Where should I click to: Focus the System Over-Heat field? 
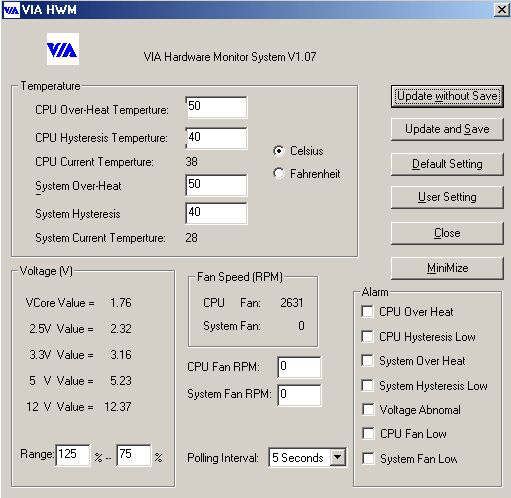point(216,185)
